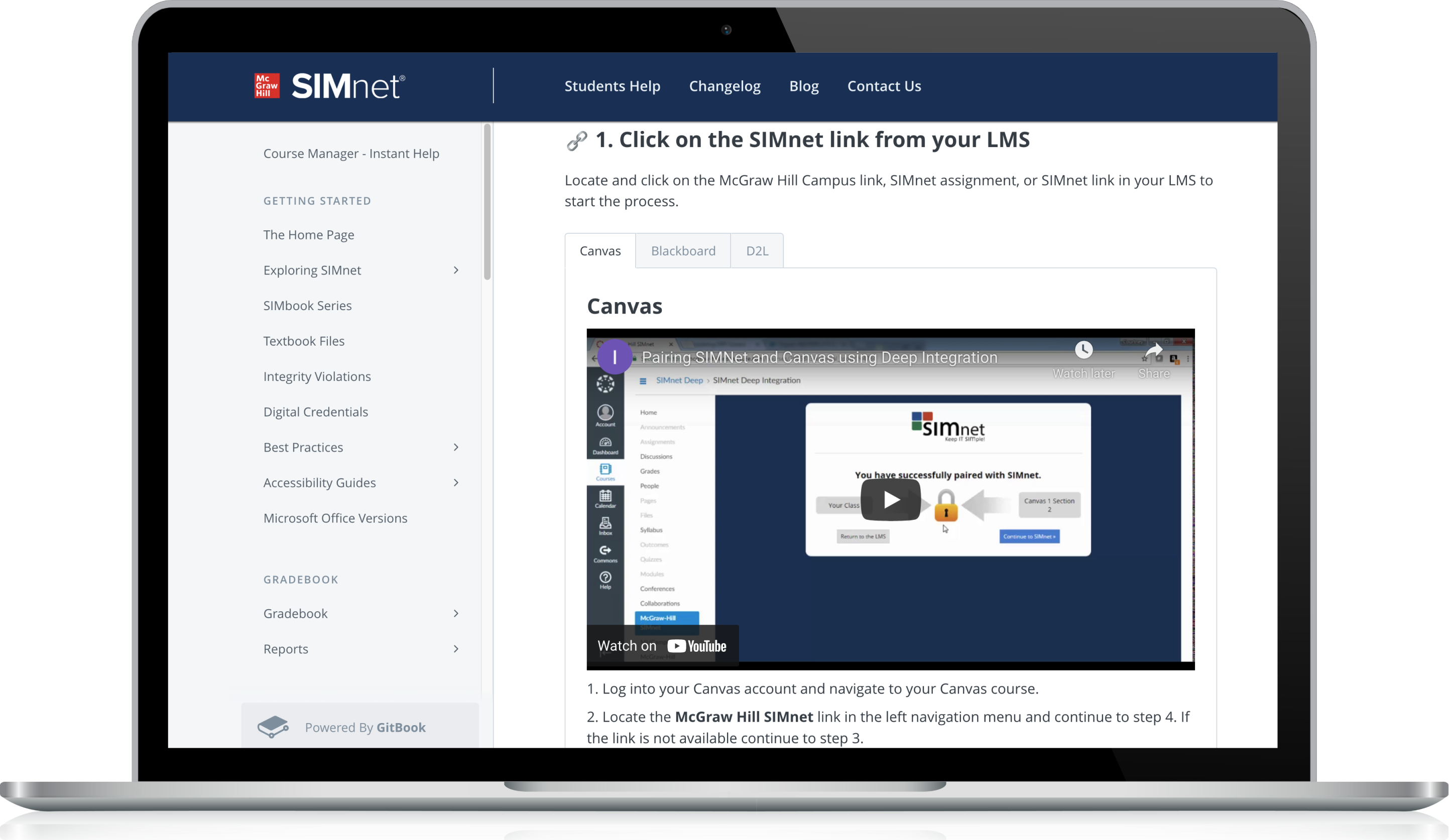The image size is (1449, 840).
Task: Click the Calendar icon in video
Action: [605, 499]
